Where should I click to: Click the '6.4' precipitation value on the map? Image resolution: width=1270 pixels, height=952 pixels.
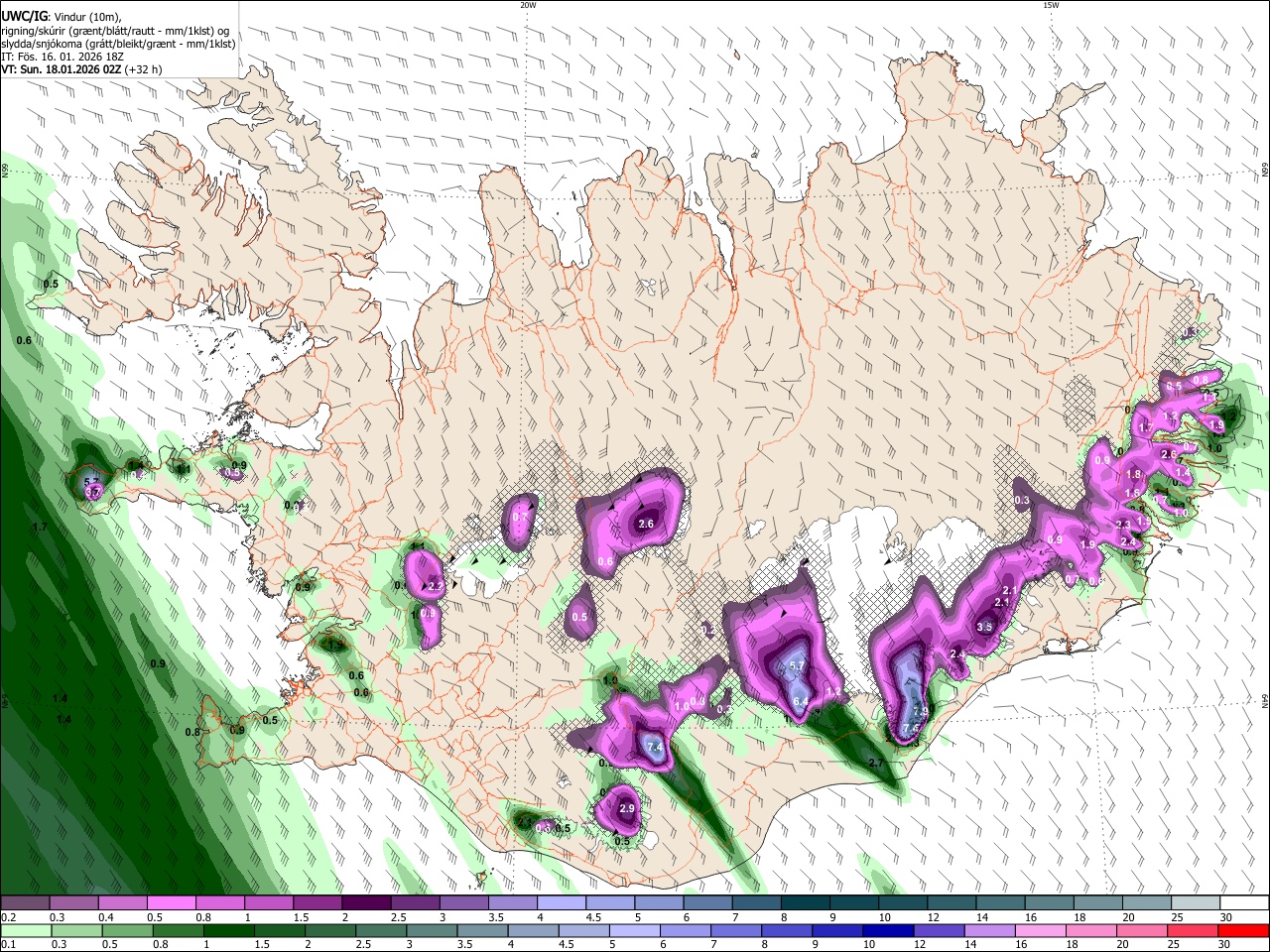(x=802, y=702)
